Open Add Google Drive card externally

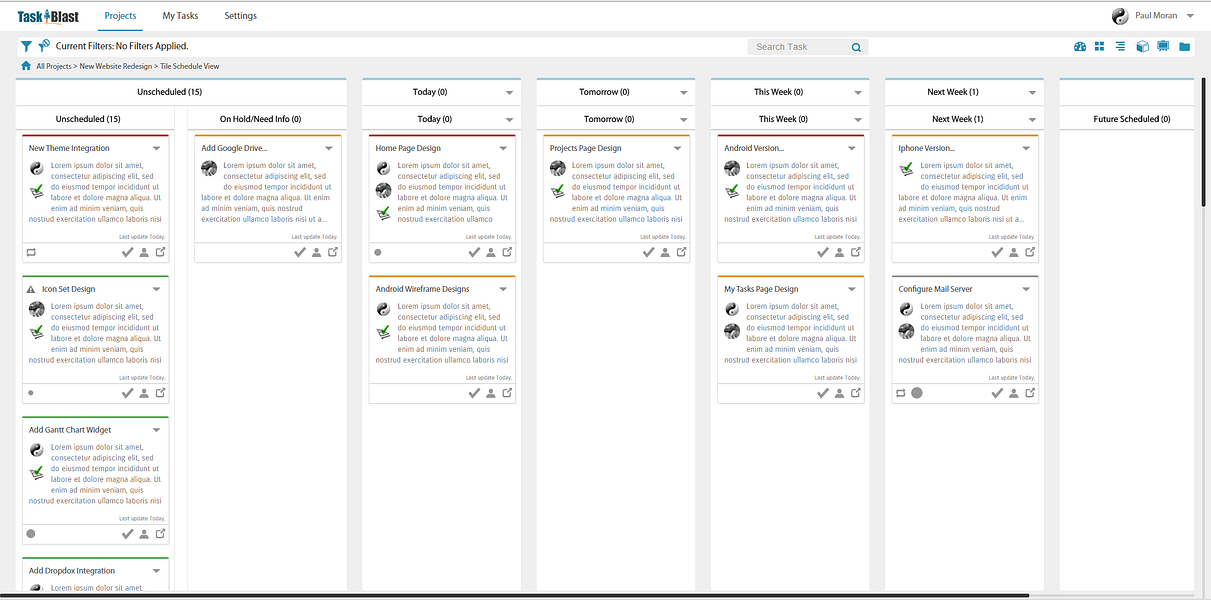point(333,252)
